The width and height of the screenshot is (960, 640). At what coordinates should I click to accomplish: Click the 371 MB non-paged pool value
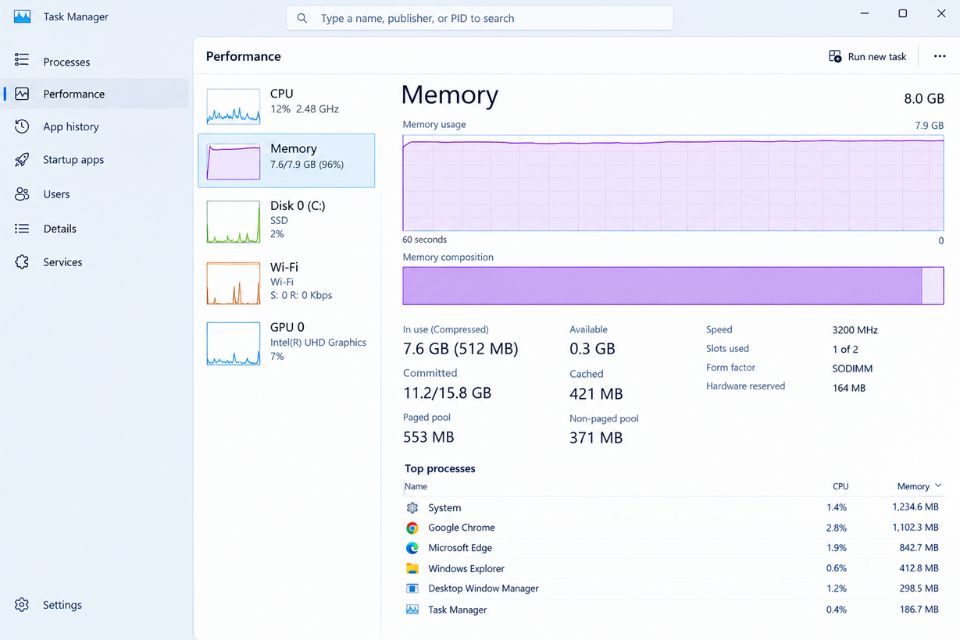pos(596,437)
